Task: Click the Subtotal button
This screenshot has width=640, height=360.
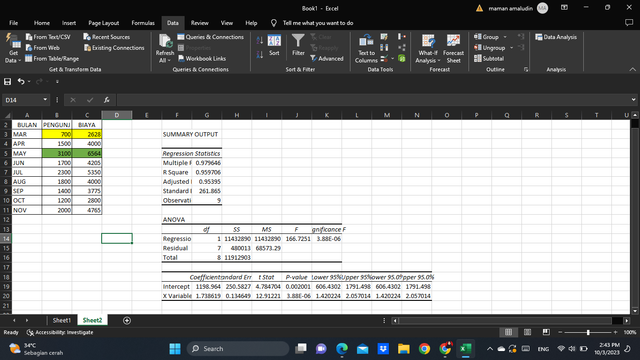Action: [x=489, y=58]
